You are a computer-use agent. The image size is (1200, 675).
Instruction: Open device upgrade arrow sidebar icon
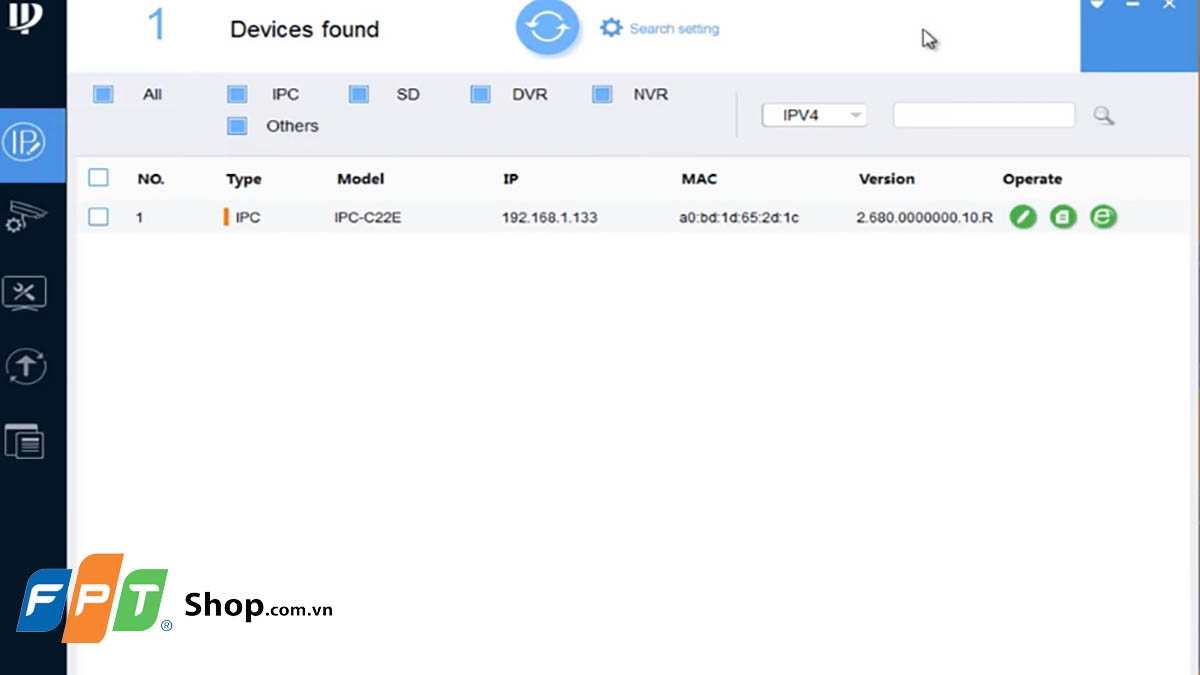click(x=25, y=366)
